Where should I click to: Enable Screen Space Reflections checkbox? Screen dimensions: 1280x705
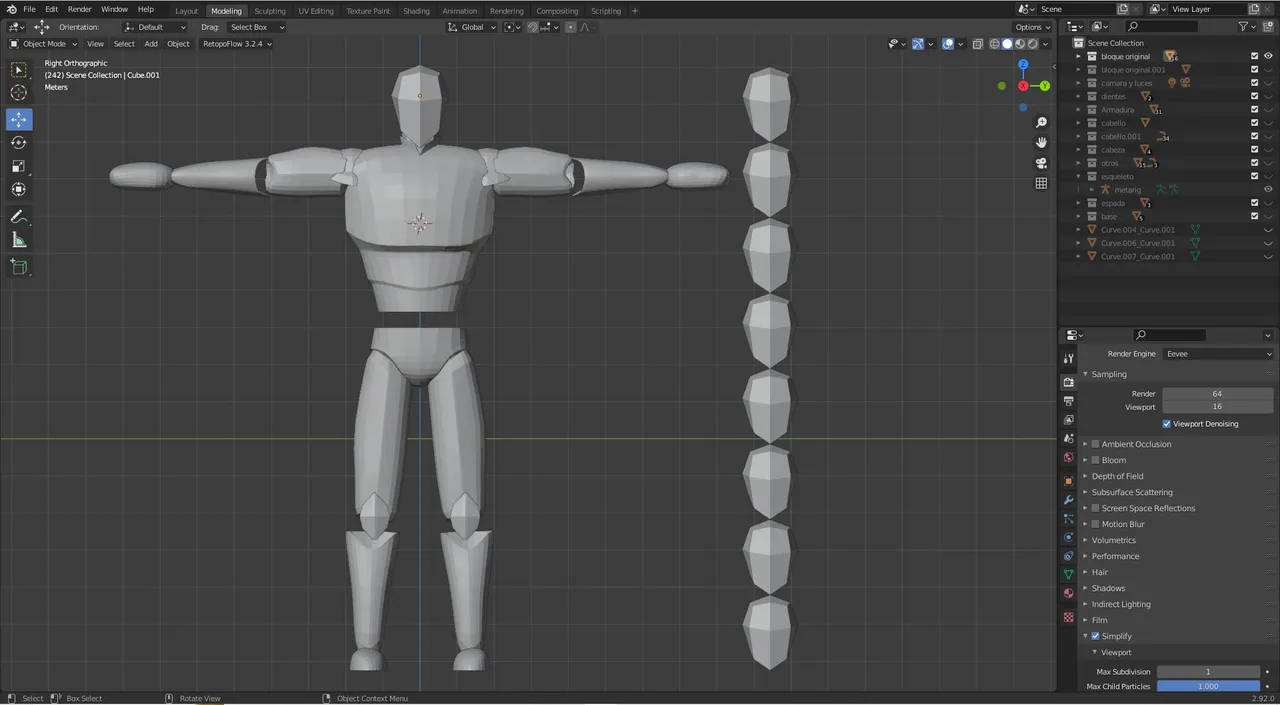click(1096, 508)
